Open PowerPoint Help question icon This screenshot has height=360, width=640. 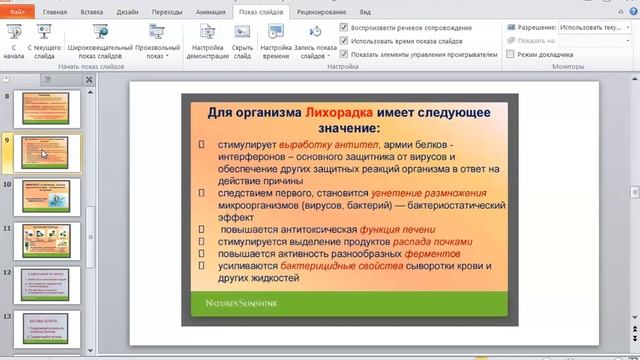(x=633, y=11)
